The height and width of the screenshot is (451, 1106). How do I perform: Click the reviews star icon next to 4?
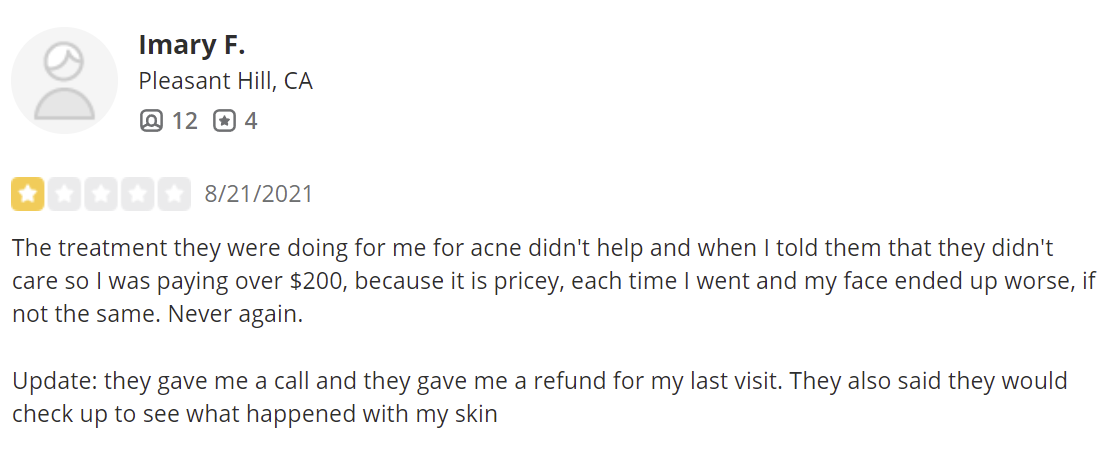[224, 121]
